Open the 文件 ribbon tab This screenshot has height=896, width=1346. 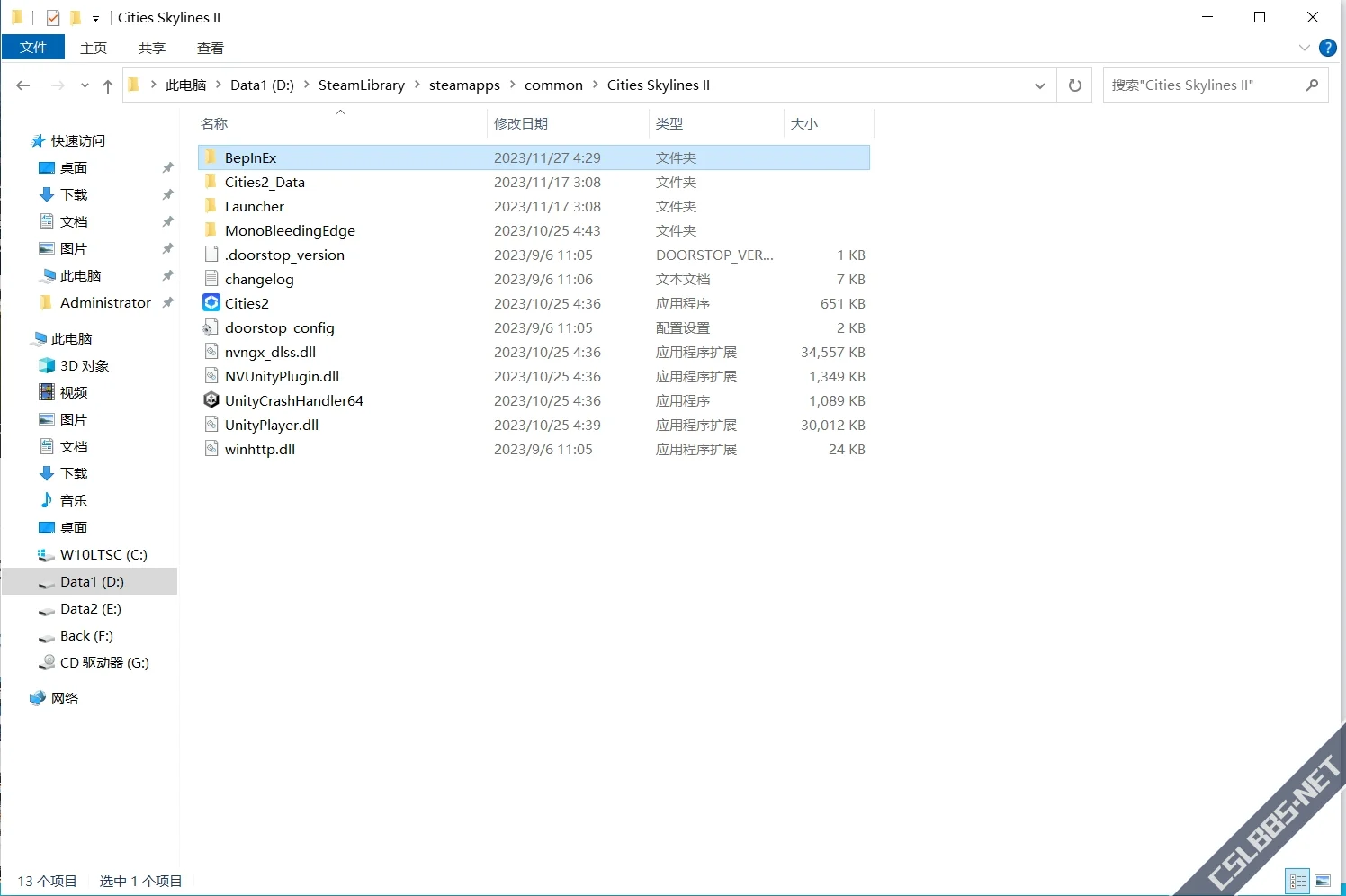point(33,48)
